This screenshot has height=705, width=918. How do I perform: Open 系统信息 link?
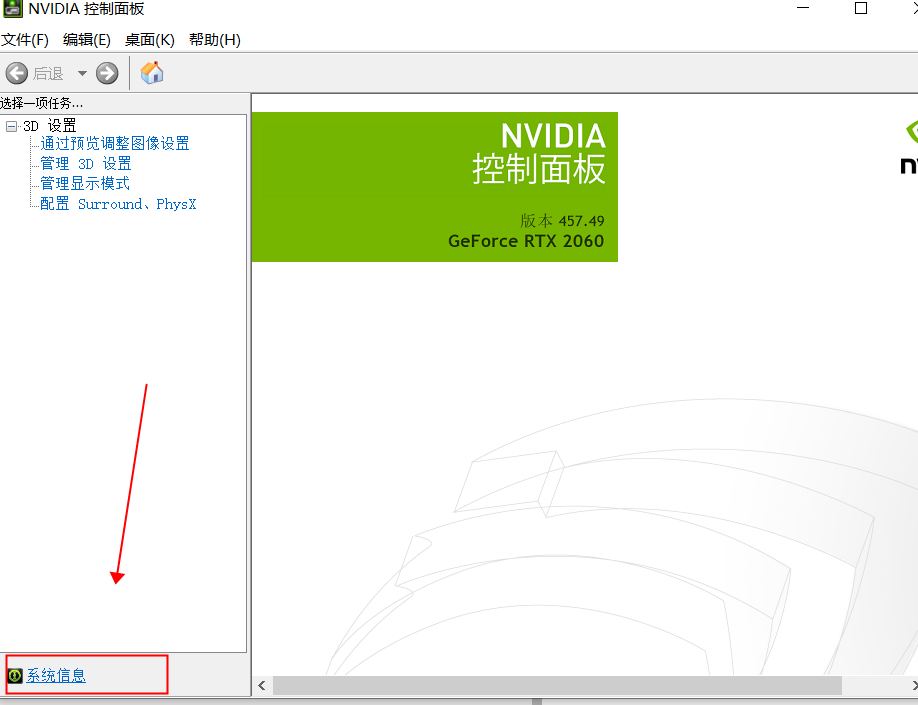point(56,675)
